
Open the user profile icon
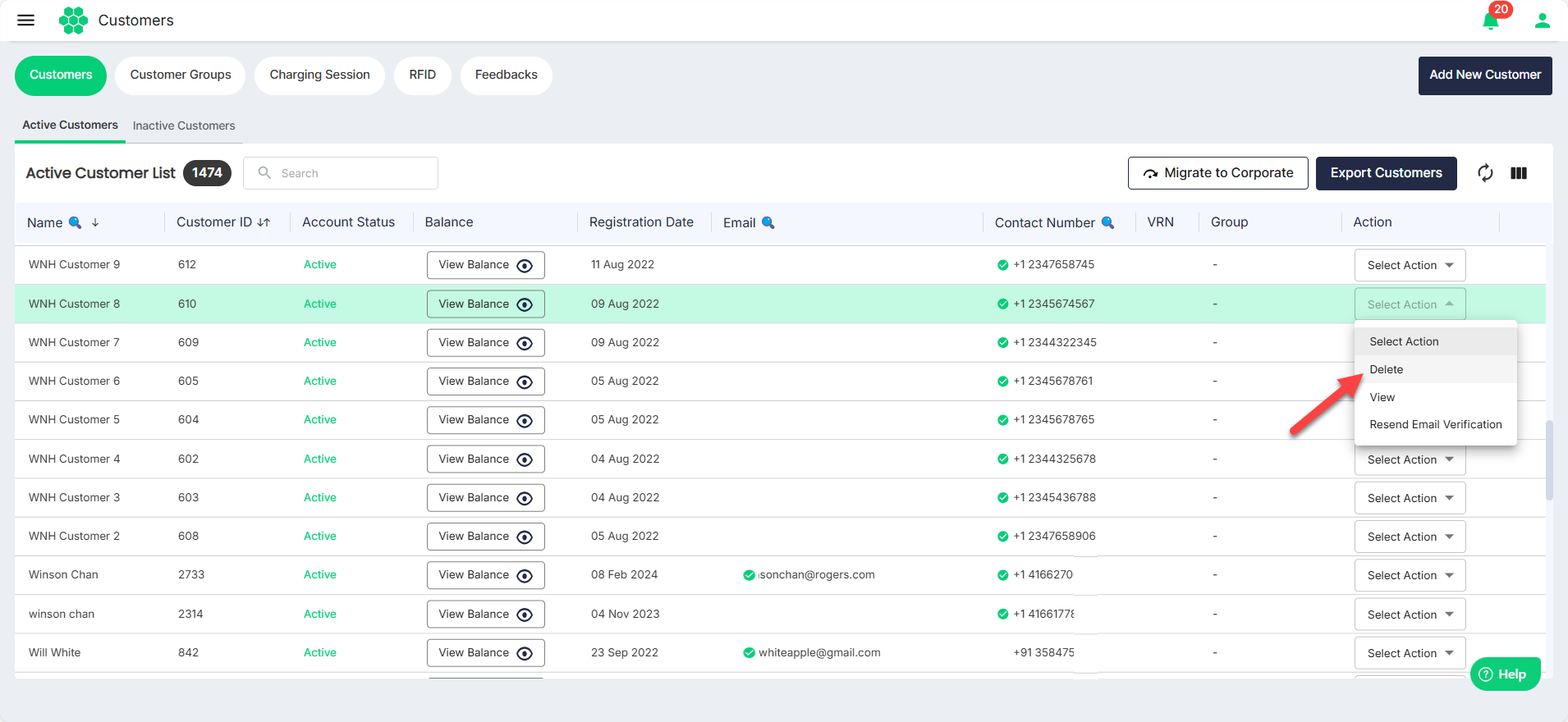pyautogui.click(x=1542, y=21)
